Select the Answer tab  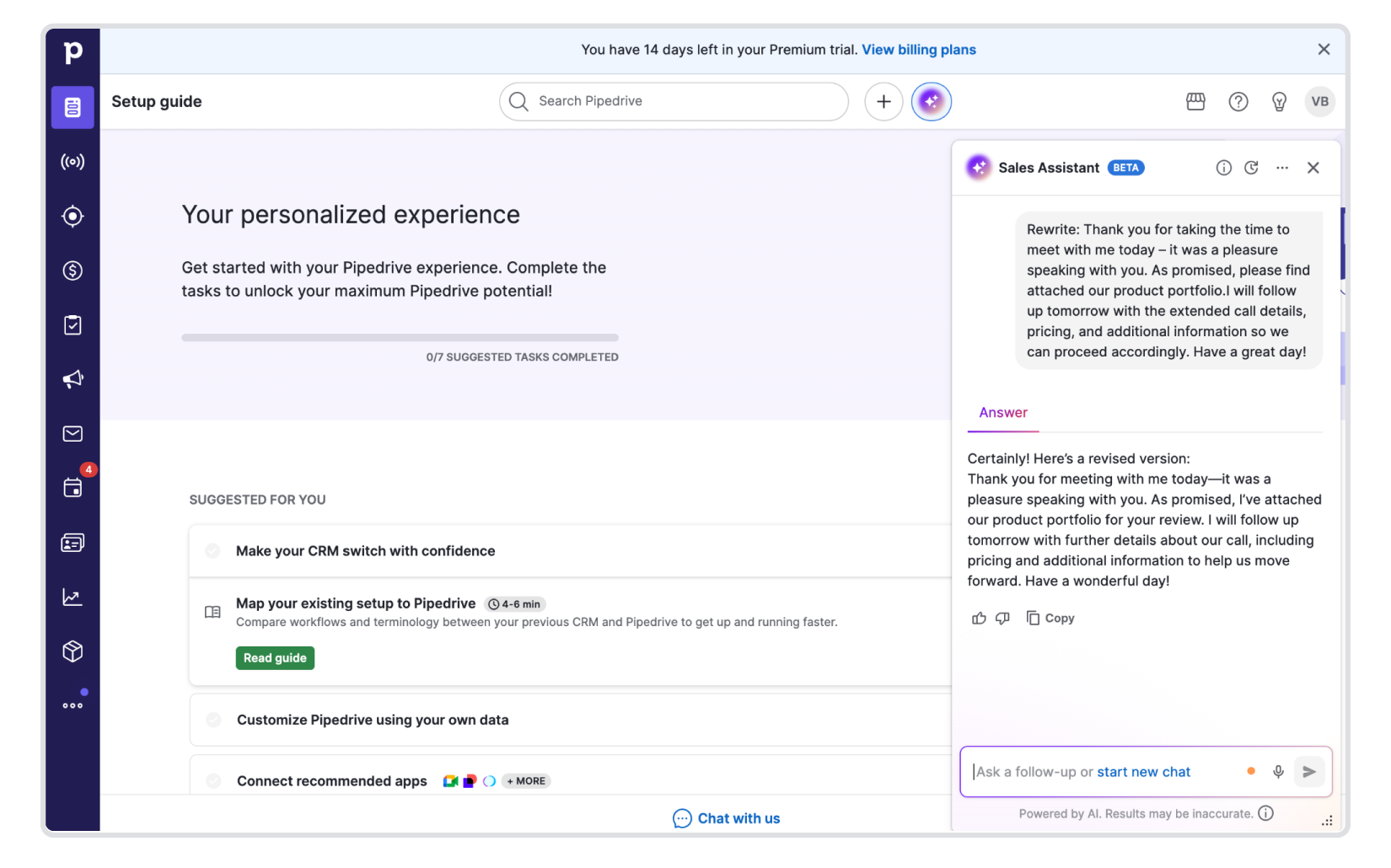(1003, 413)
